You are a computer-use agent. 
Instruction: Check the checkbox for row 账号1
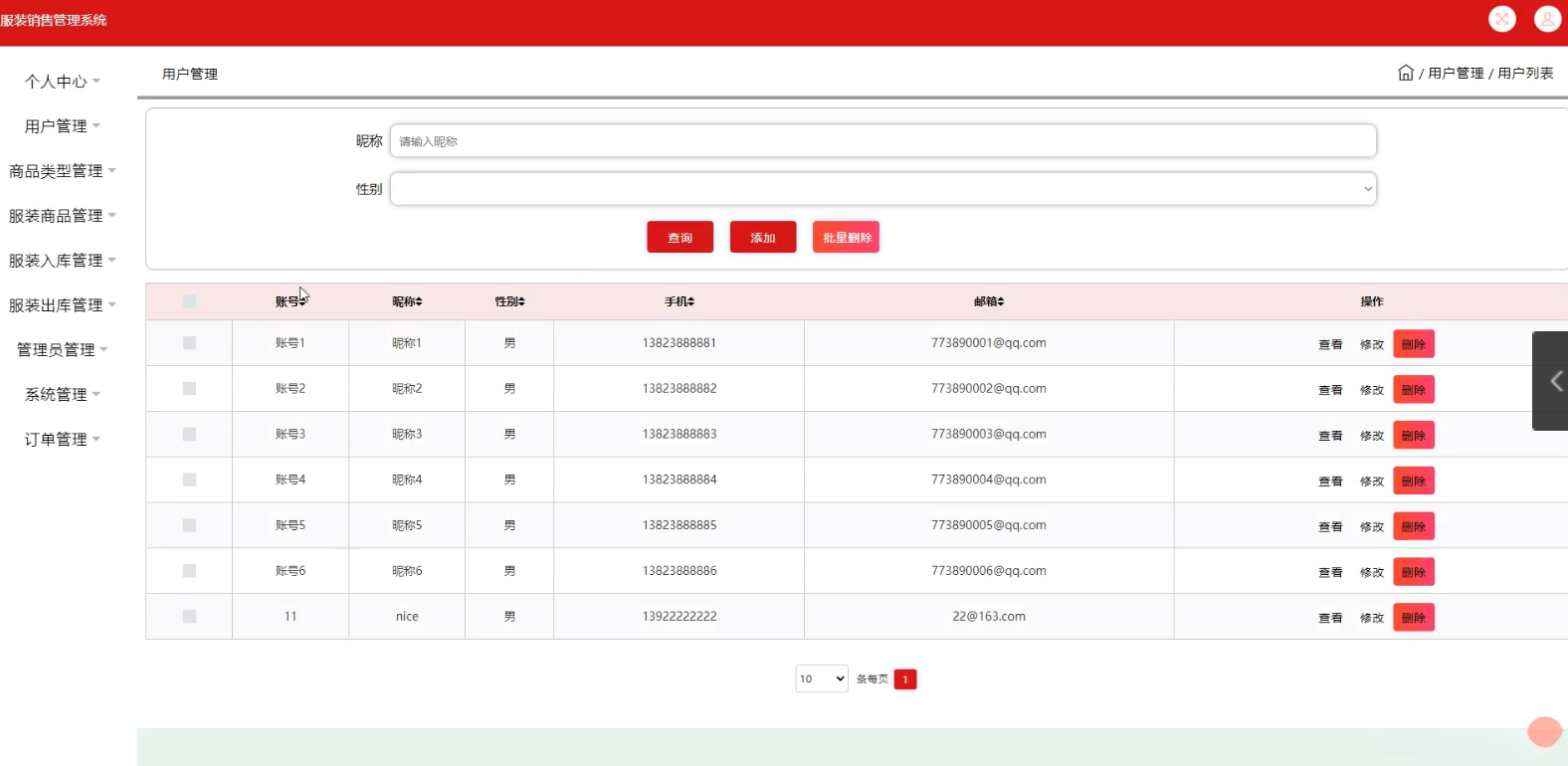189,343
